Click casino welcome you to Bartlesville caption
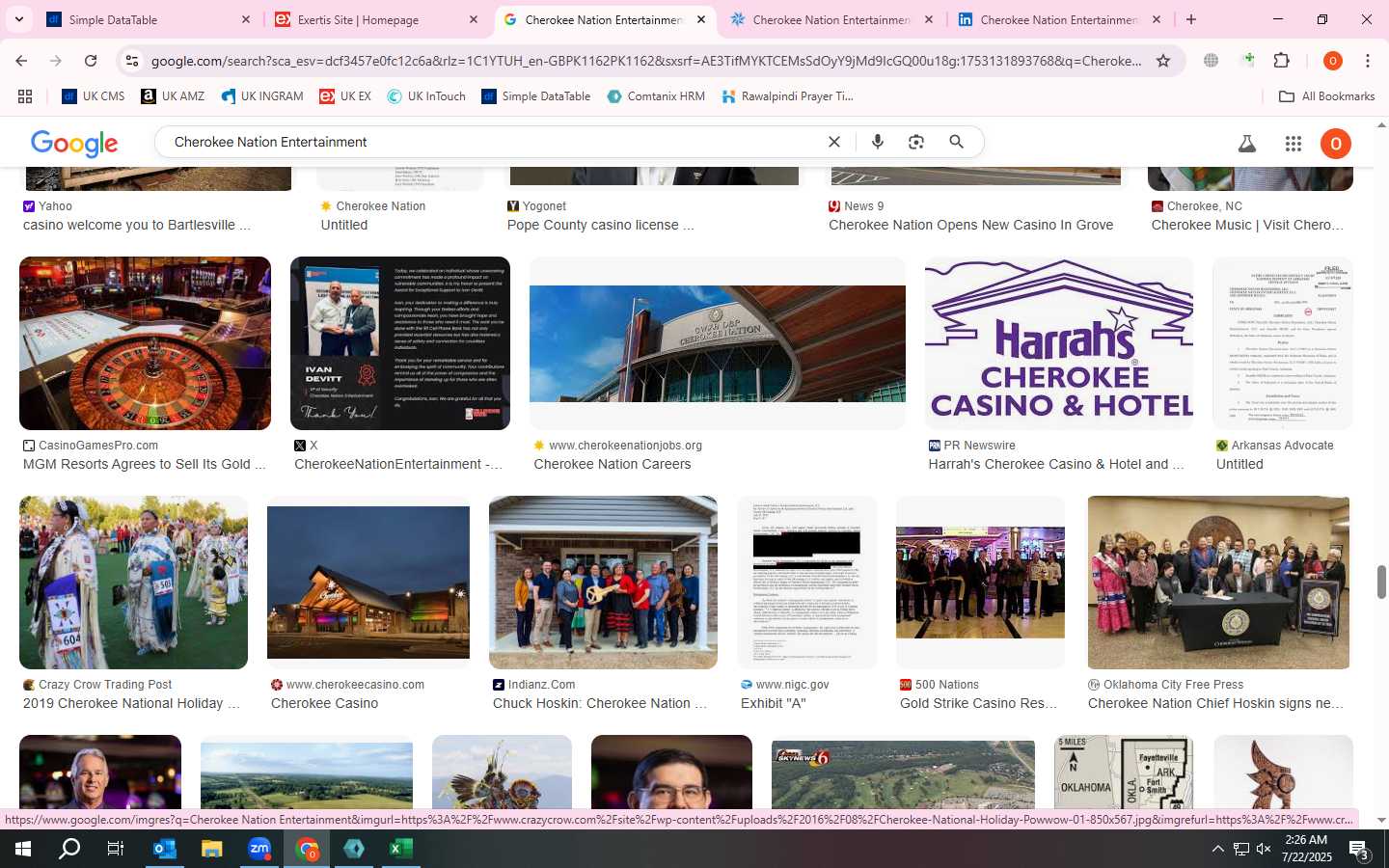This screenshot has height=868, width=1389. (x=137, y=225)
